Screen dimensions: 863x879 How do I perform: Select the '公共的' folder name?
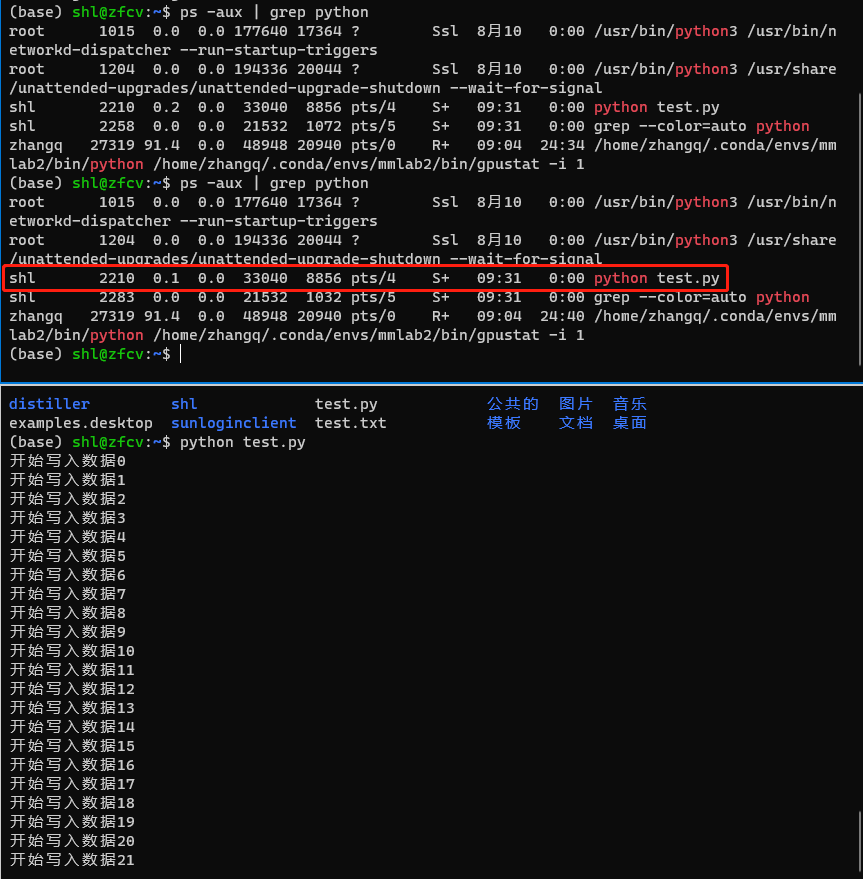click(x=513, y=404)
